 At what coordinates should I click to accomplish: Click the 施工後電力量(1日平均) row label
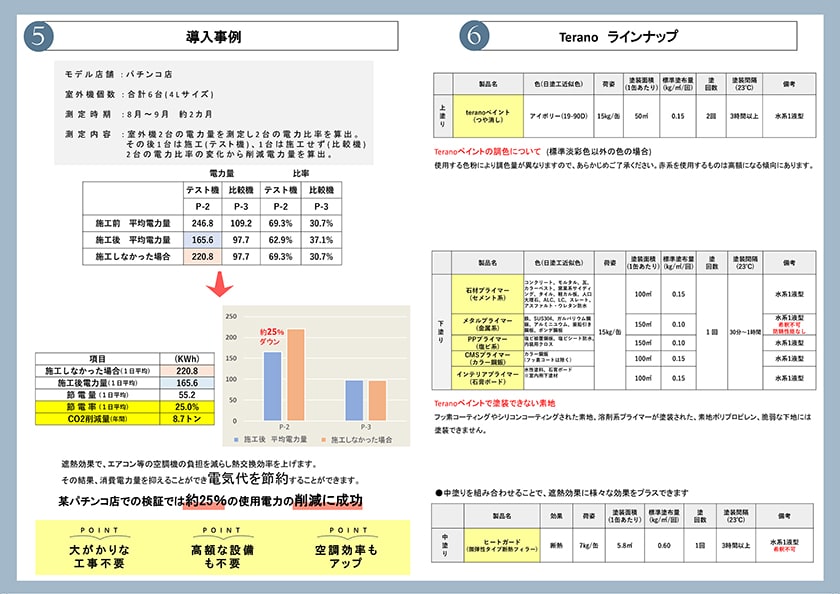tap(98, 383)
